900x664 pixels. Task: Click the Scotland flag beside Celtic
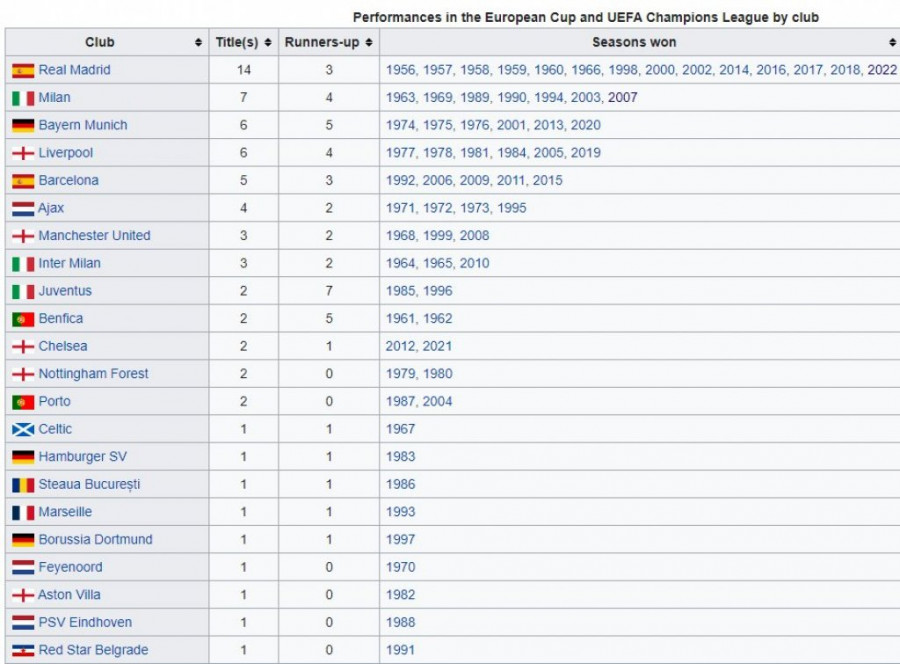pos(23,429)
